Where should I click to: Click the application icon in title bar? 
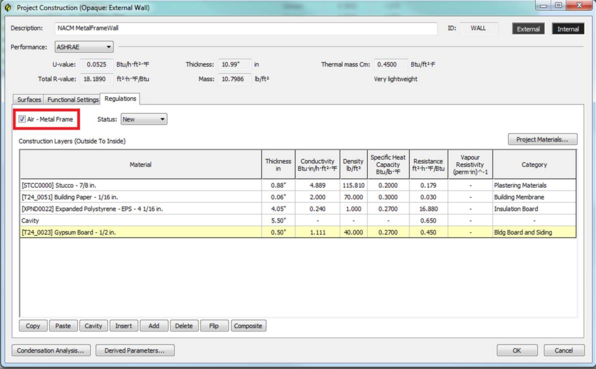pyautogui.click(x=8, y=7)
